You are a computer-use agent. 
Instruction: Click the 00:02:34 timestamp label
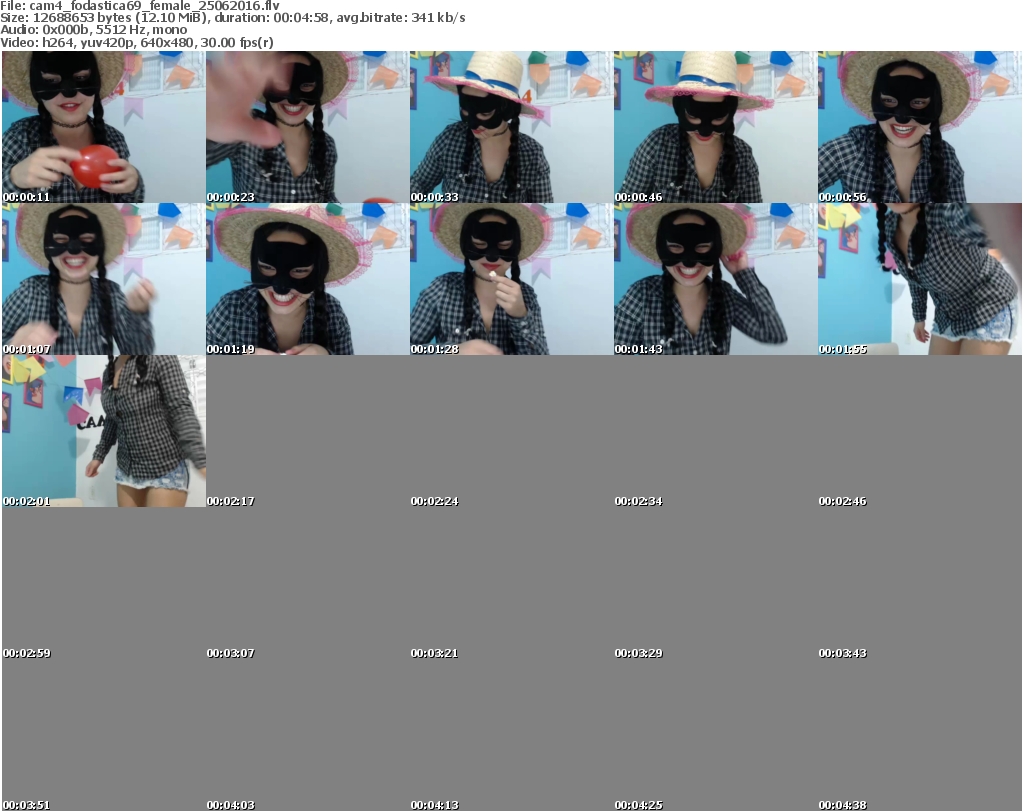tap(638, 501)
